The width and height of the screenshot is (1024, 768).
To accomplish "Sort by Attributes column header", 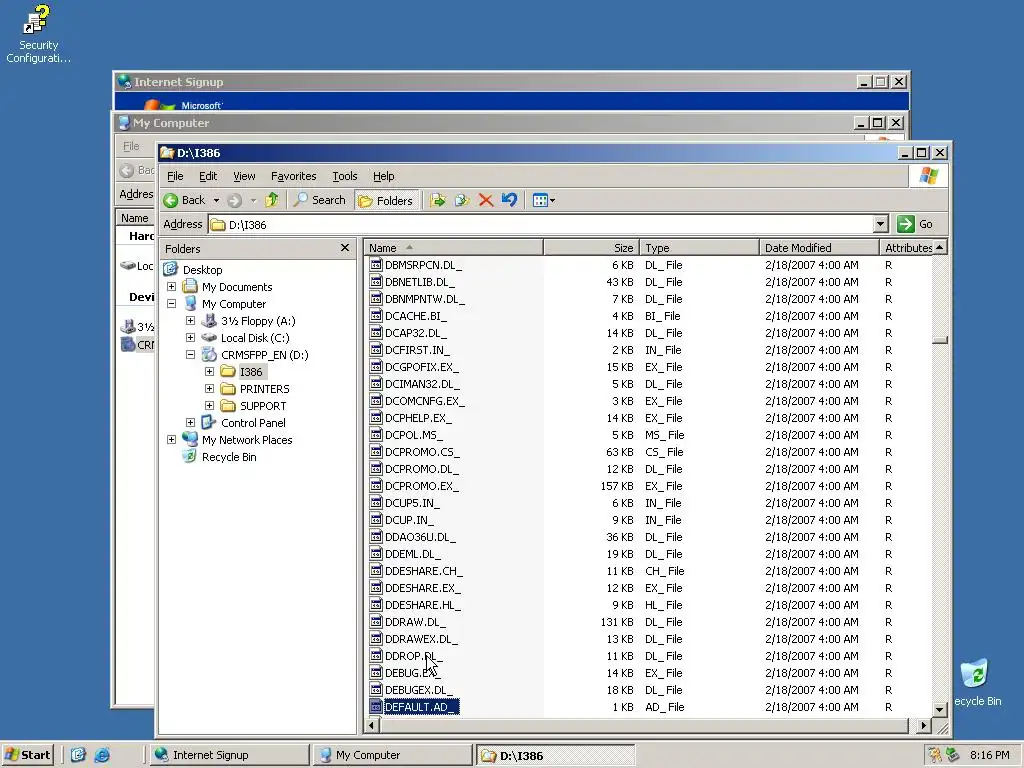I will [x=906, y=248].
